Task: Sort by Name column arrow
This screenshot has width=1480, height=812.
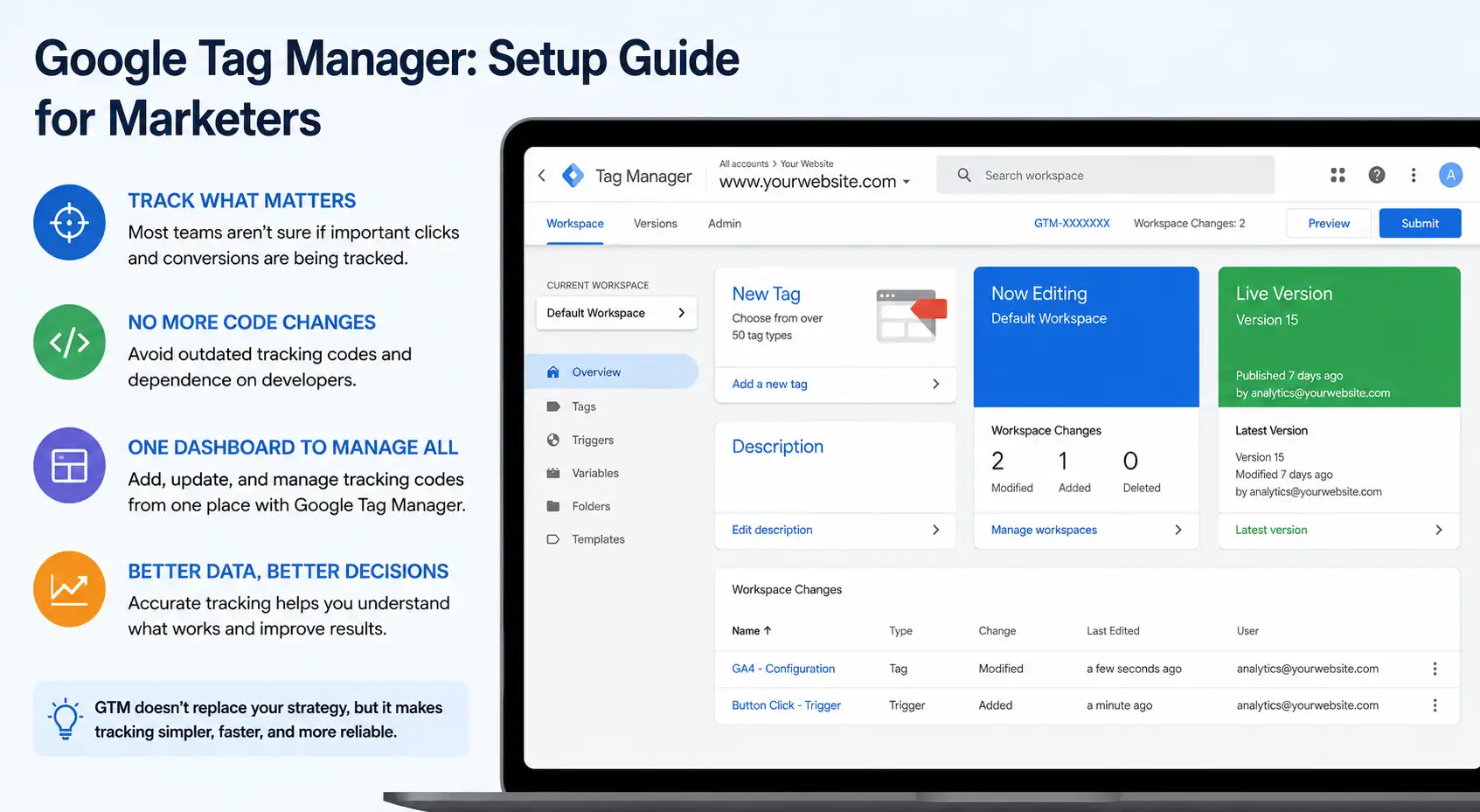Action: (x=768, y=630)
